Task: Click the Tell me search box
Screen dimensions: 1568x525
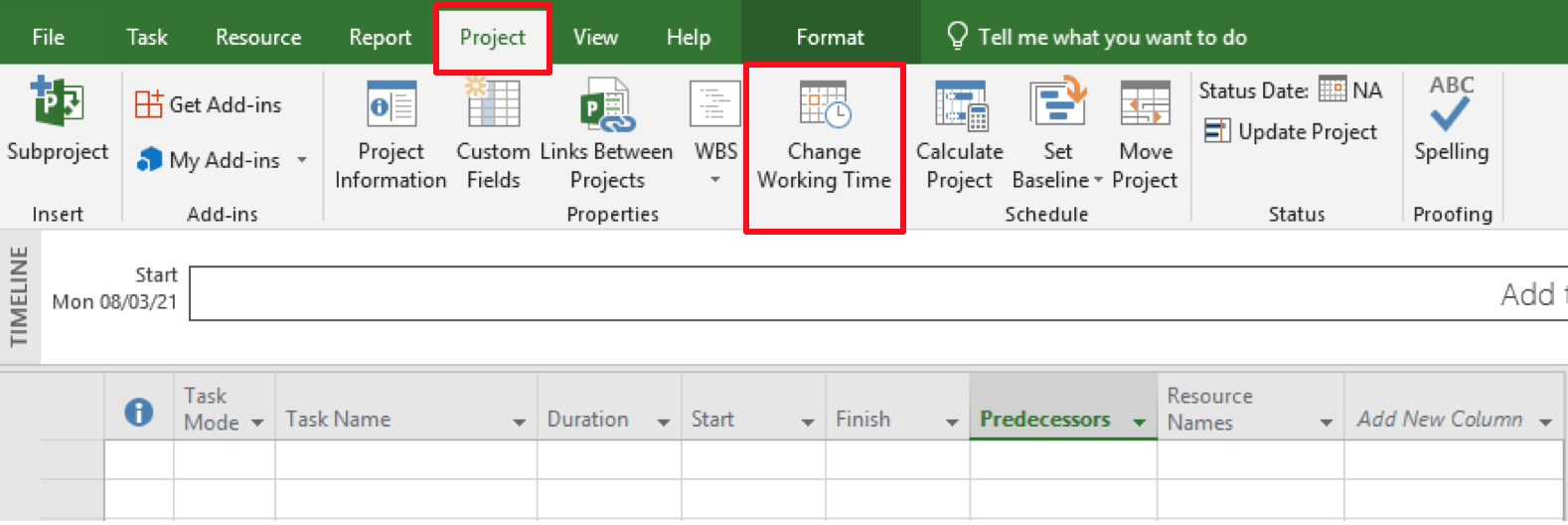Action: point(1112,37)
